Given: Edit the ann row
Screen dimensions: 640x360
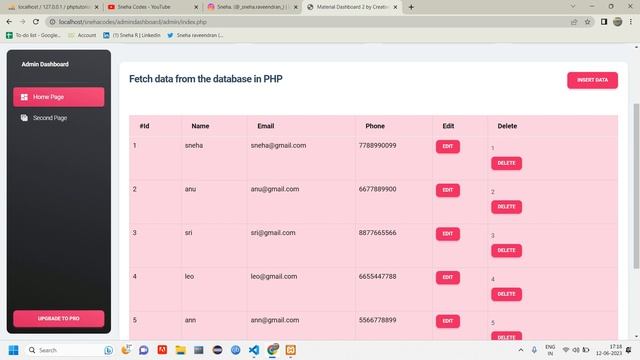Looking at the screenshot, I should (448, 321).
